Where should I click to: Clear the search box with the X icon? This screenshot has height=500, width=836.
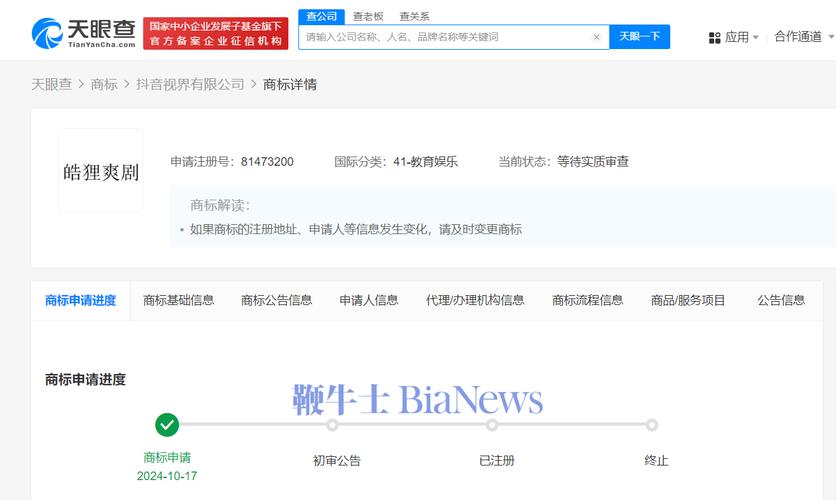coord(597,37)
